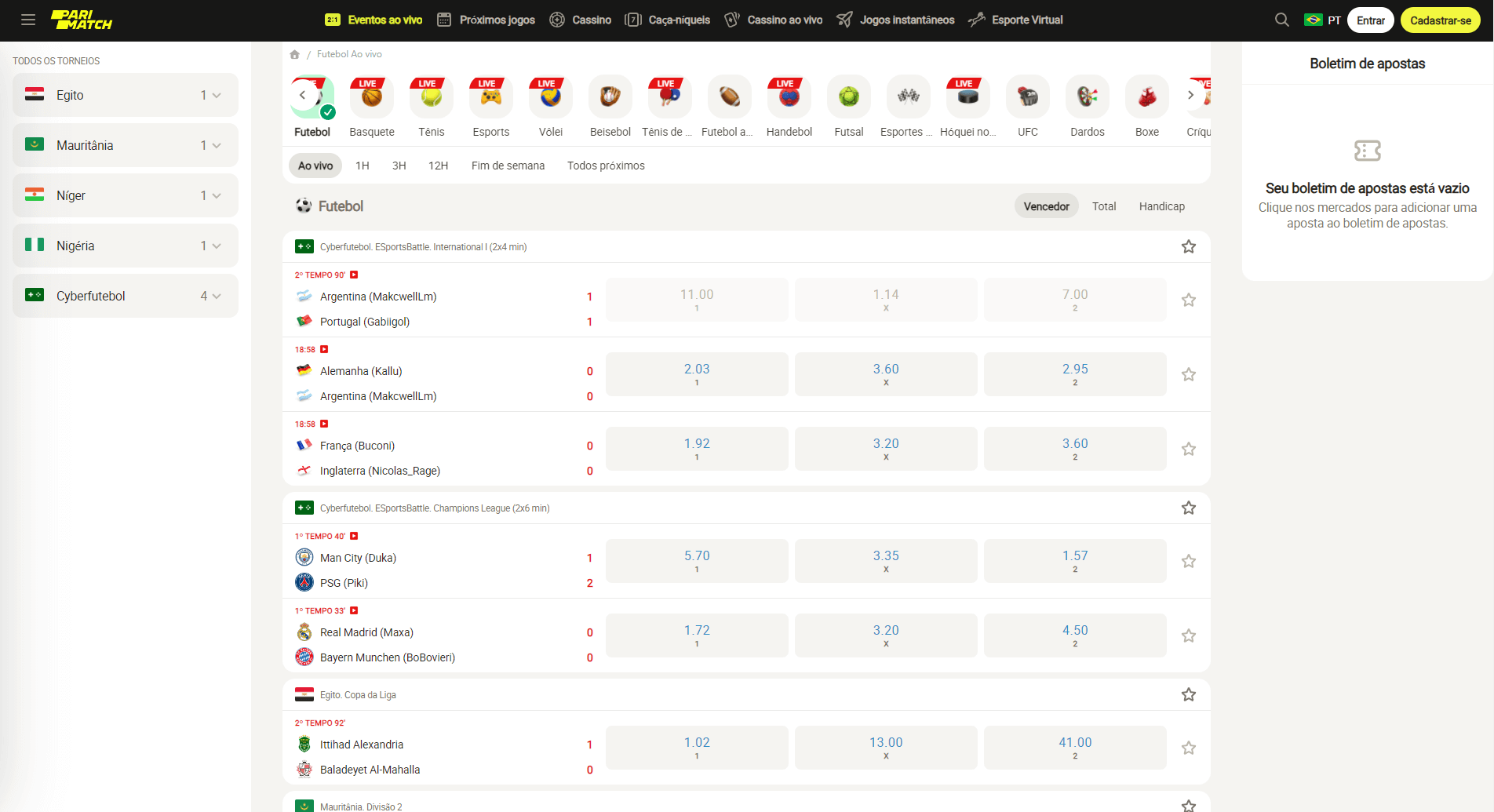Open Cassino menu item
Viewport: 1494px width, 812px height.
[580, 20]
